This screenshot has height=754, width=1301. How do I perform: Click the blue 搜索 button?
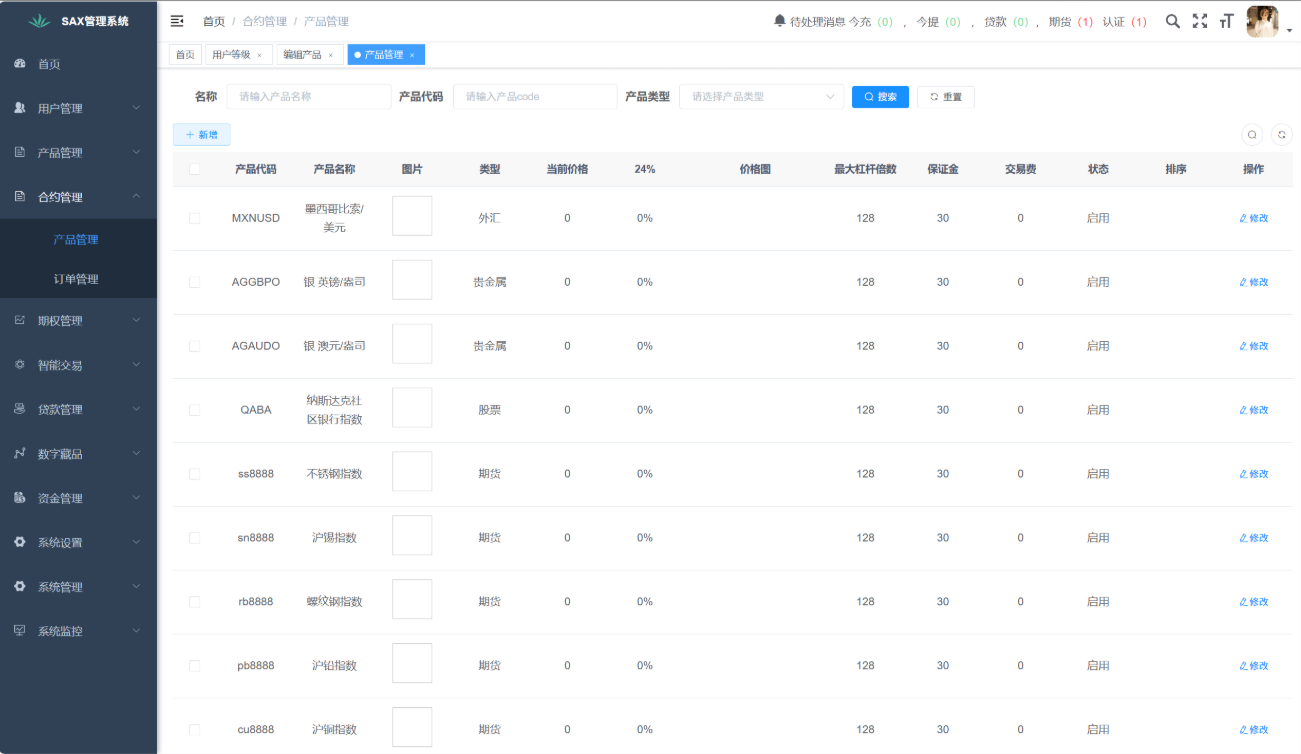pyautogui.click(x=880, y=97)
